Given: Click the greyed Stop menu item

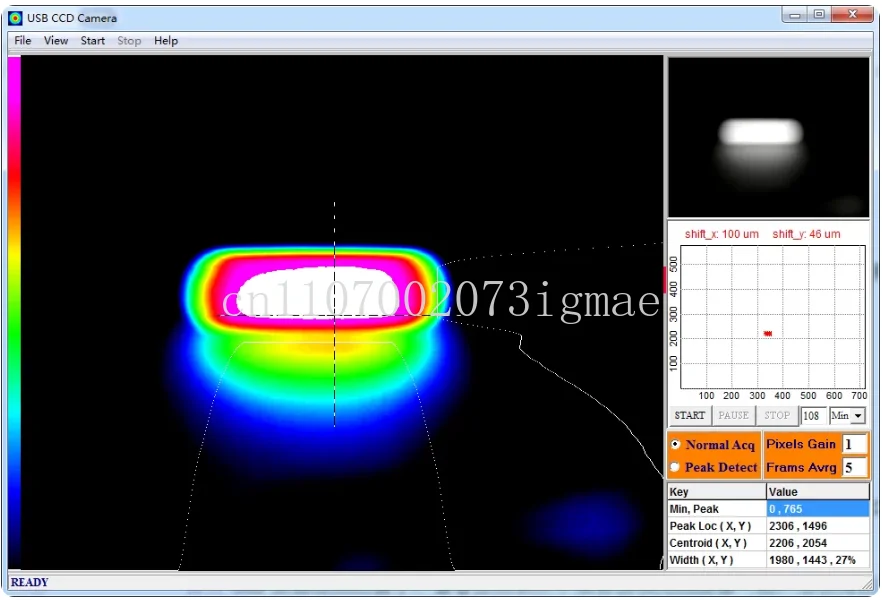Looking at the screenshot, I should pyautogui.click(x=129, y=40).
